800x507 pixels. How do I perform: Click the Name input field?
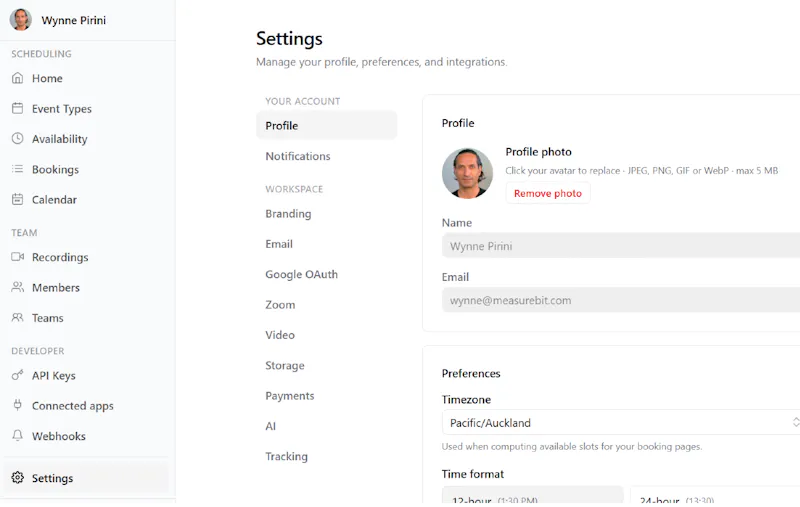(x=621, y=246)
